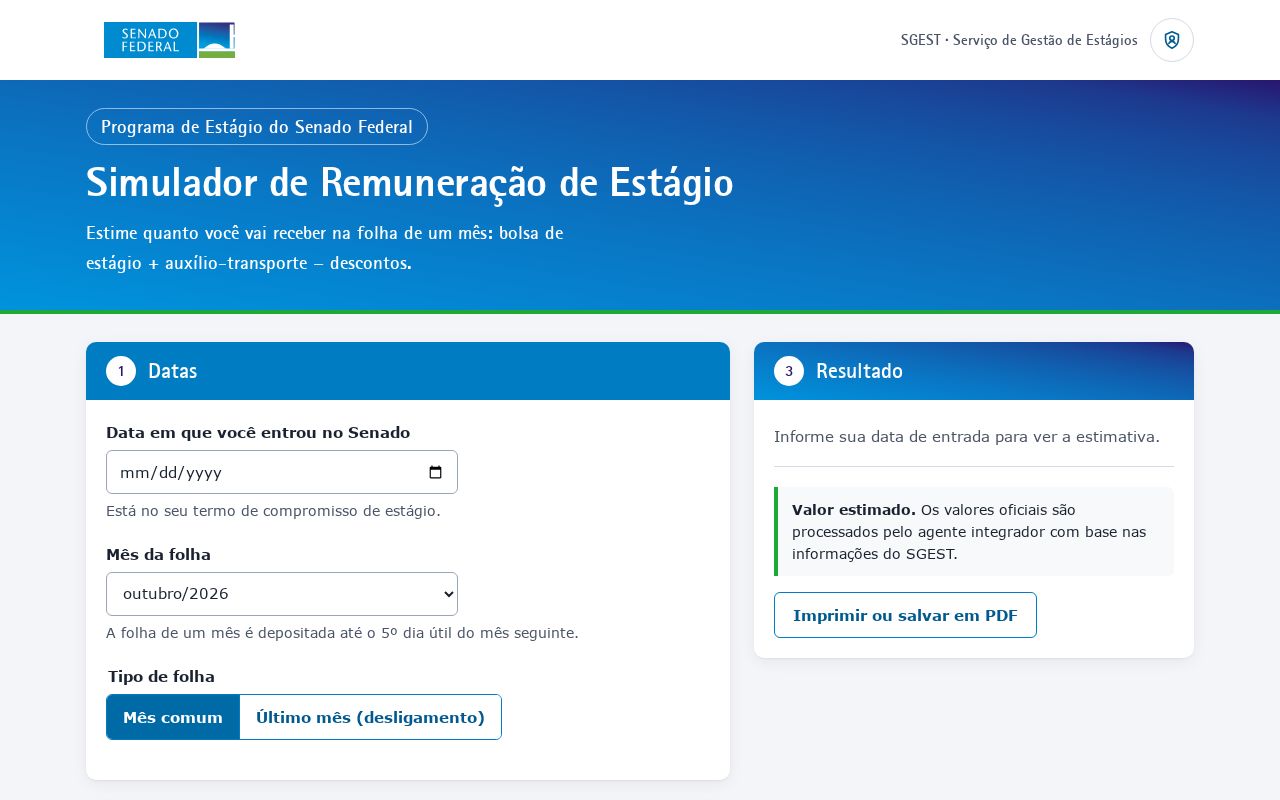Select Último mês (desligamento) option
Viewport: 1280px width, 800px height.
[x=370, y=717]
